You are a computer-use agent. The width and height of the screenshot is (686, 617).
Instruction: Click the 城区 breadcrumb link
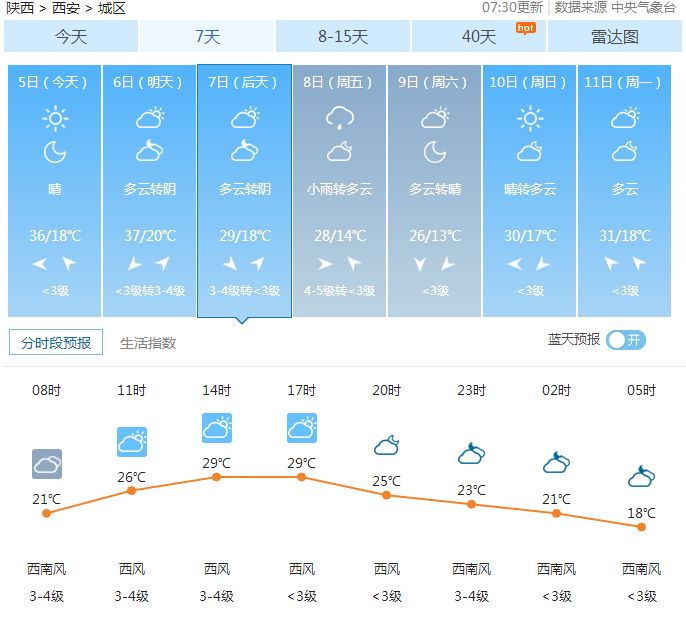(x=112, y=8)
